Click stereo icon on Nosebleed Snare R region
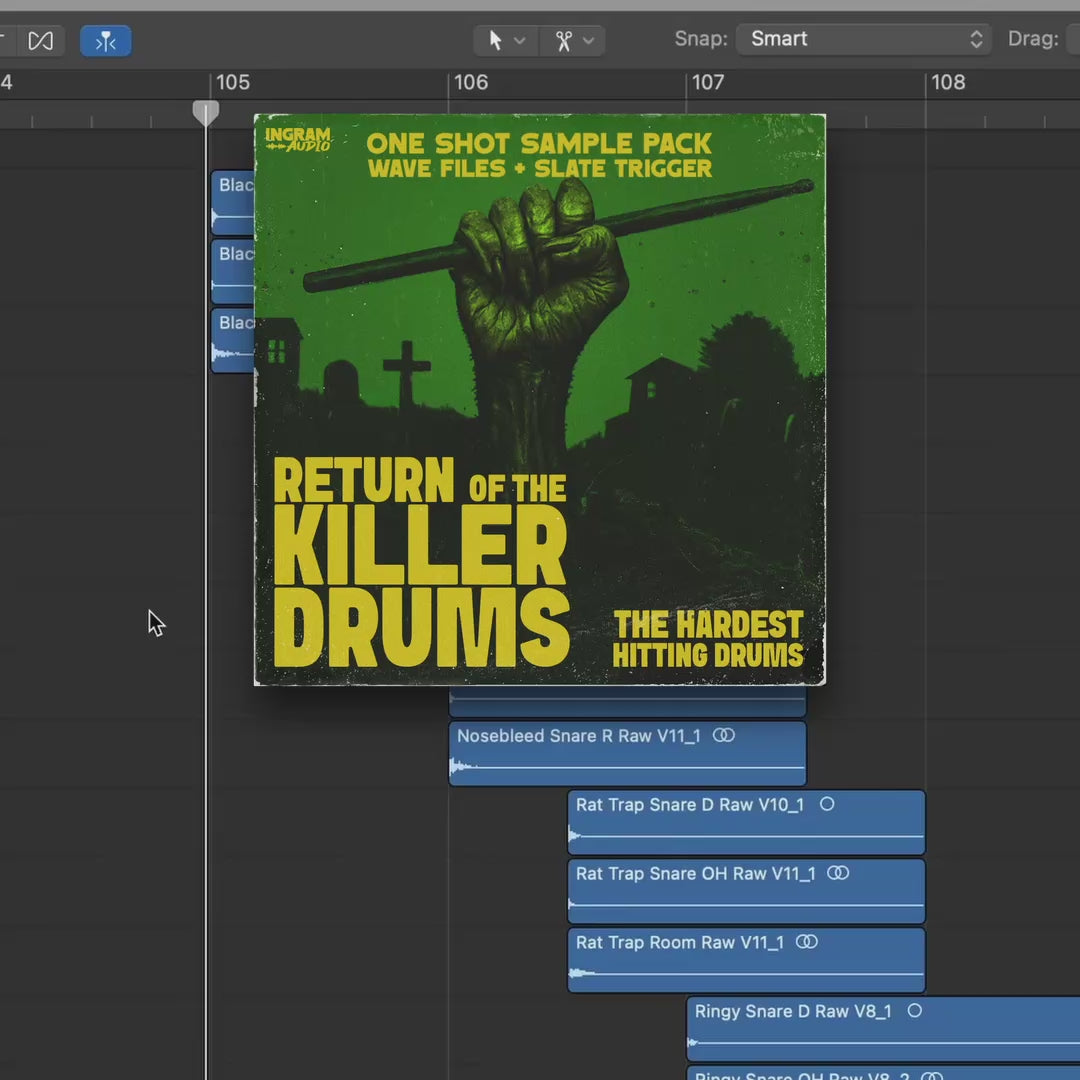1080x1080 pixels. coord(724,736)
